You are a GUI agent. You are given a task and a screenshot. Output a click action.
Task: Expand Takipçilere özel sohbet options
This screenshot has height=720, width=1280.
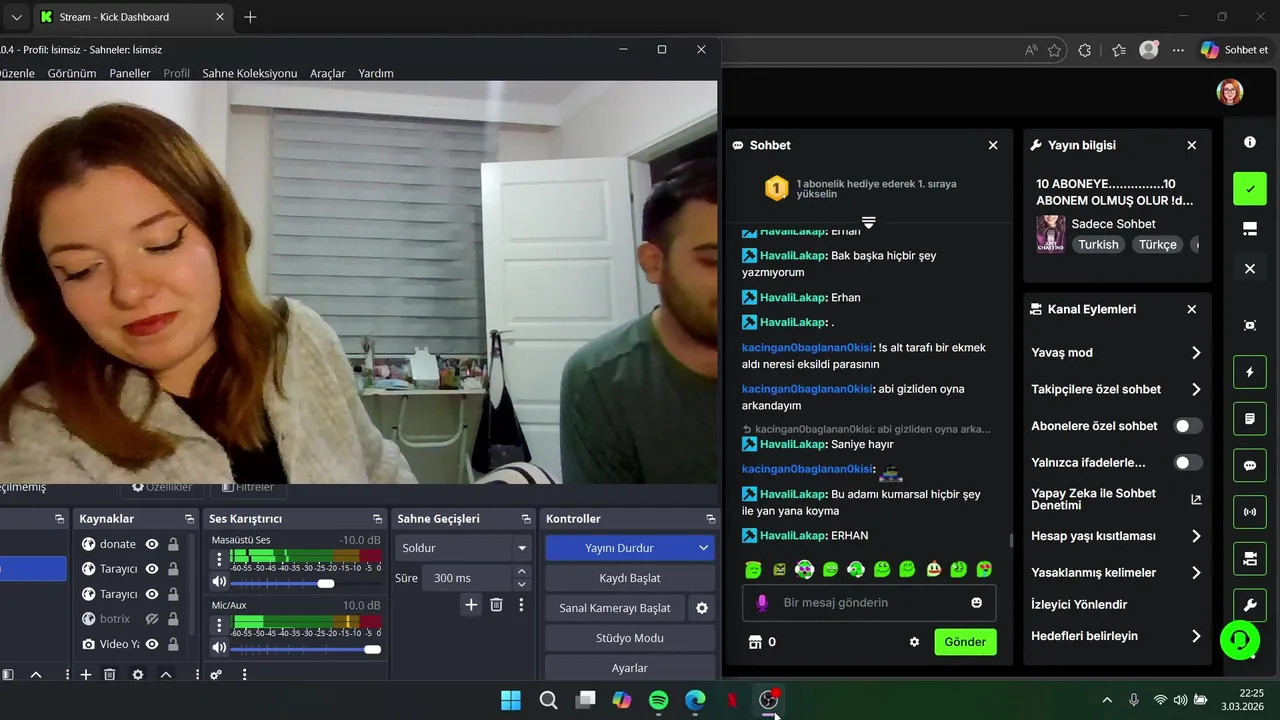coord(1196,390)
